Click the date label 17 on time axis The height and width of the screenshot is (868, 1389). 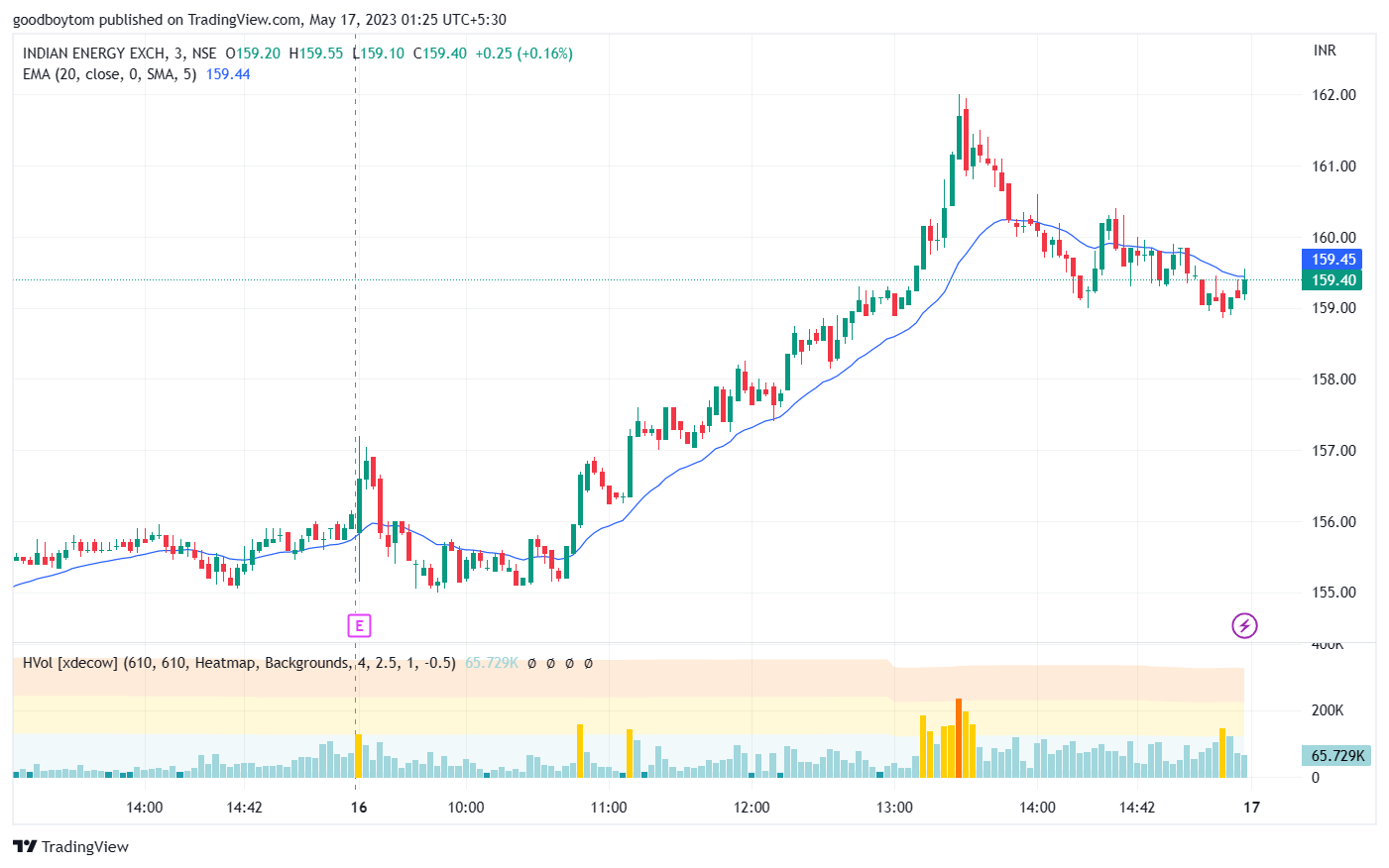coord(1252,808)
